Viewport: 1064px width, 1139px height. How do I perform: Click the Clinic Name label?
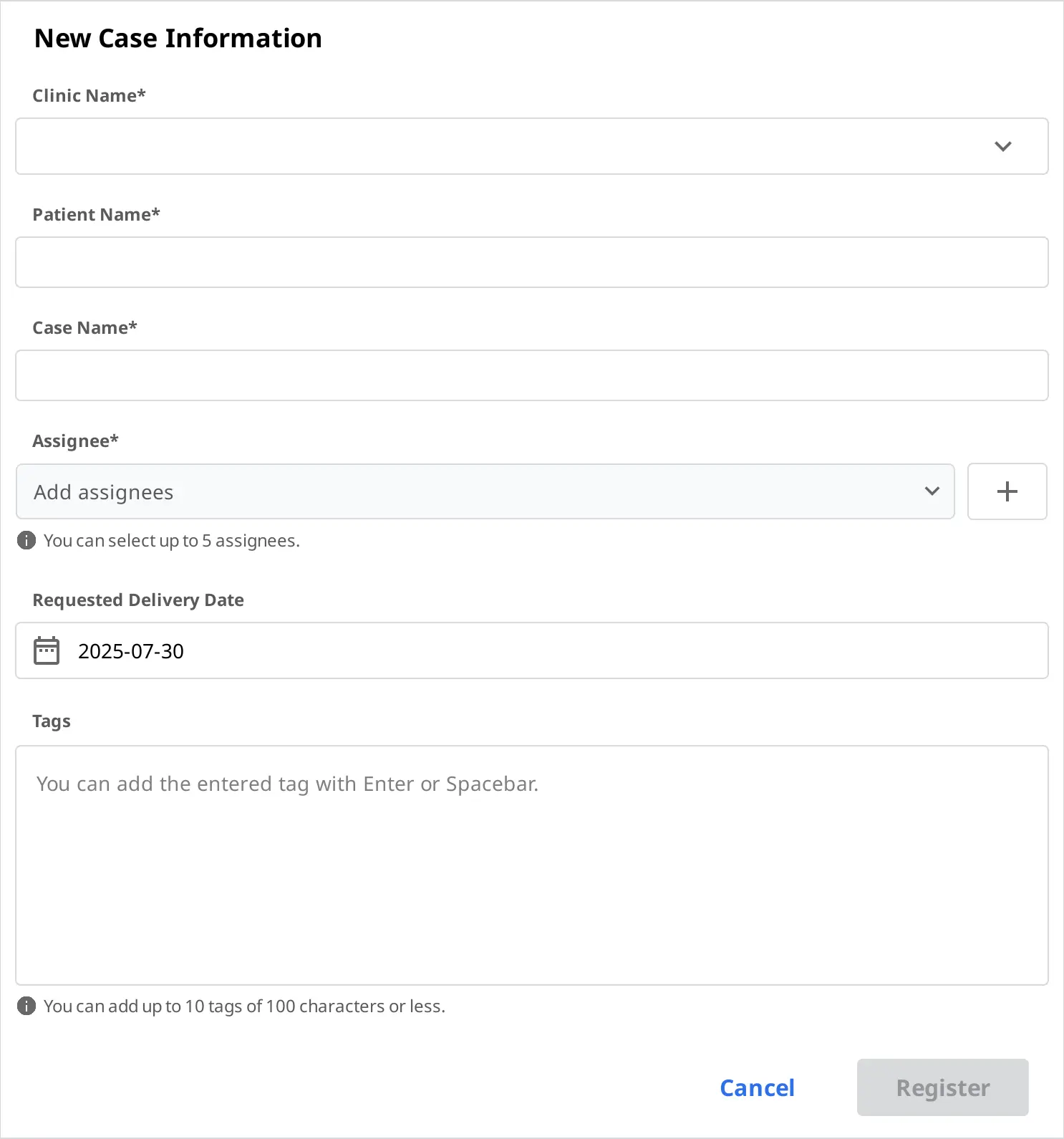pyautogui.click(x=89, y=95)
